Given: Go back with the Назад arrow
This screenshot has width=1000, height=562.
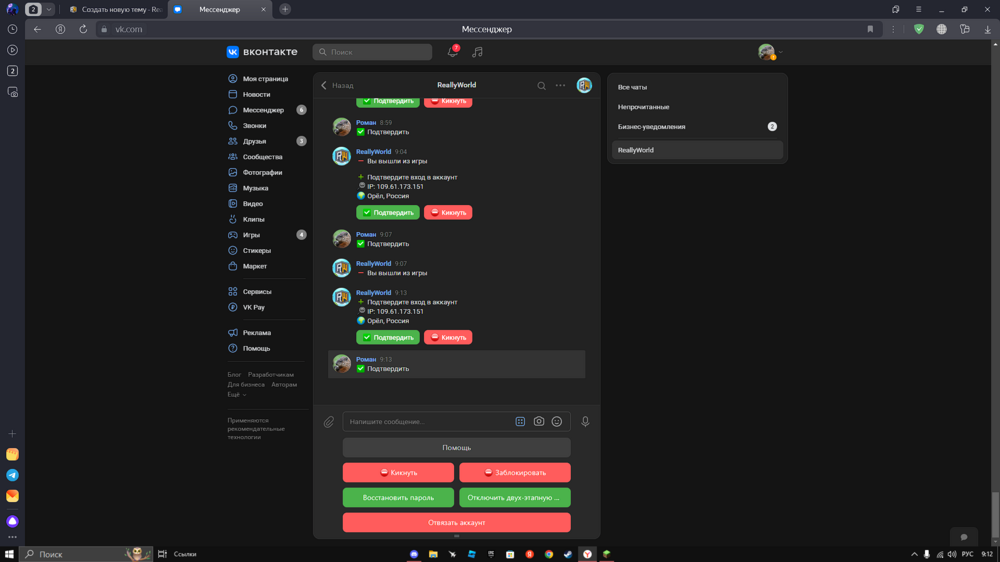Looking at the screenshot, I should (x=337, y=85).
